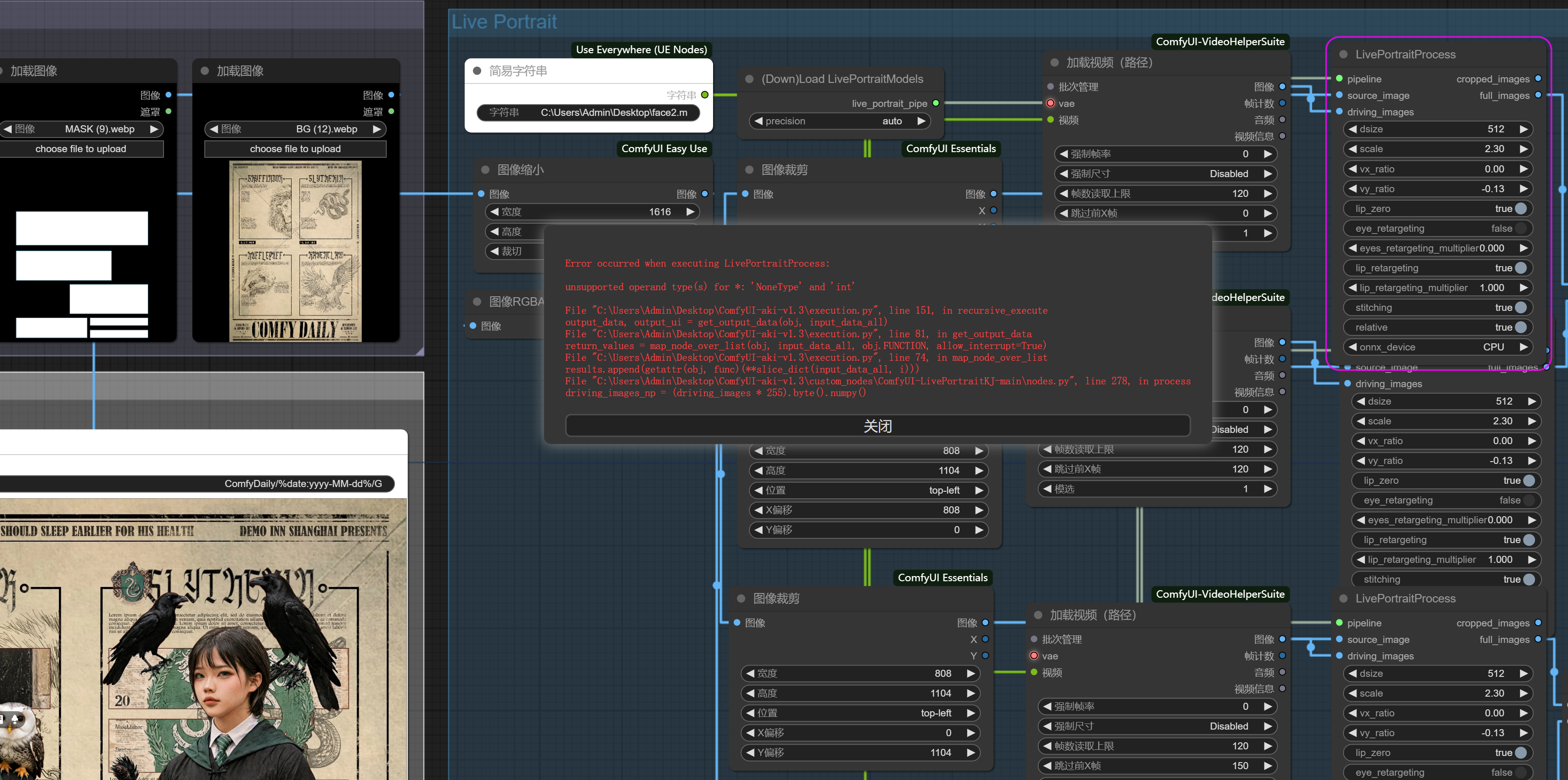Screen dimensions: 1568x780
Task: Click the MASK white rectangles preview thumbnail
Action: click(82, 275)
